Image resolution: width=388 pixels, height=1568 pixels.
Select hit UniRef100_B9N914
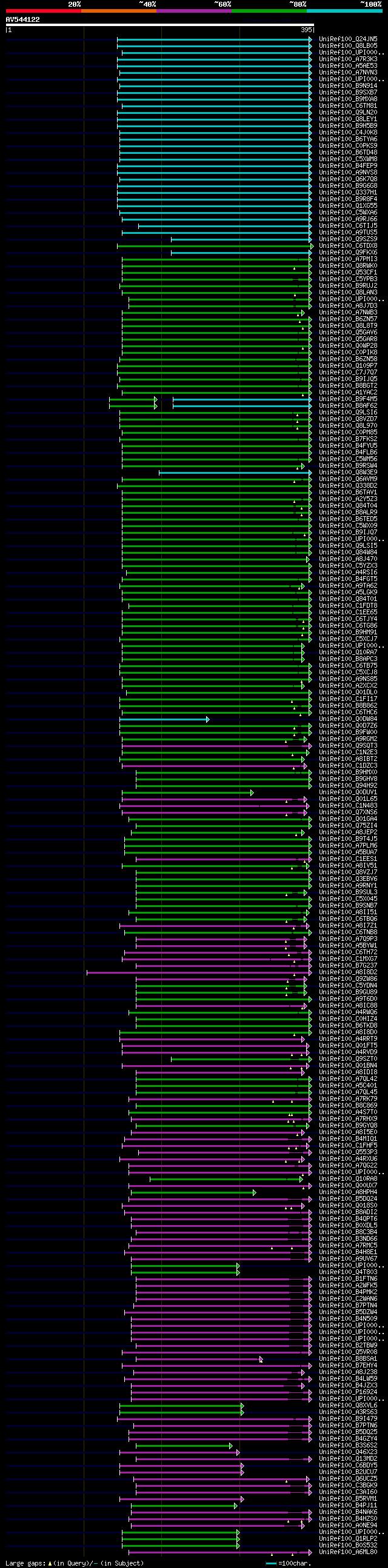348,86
